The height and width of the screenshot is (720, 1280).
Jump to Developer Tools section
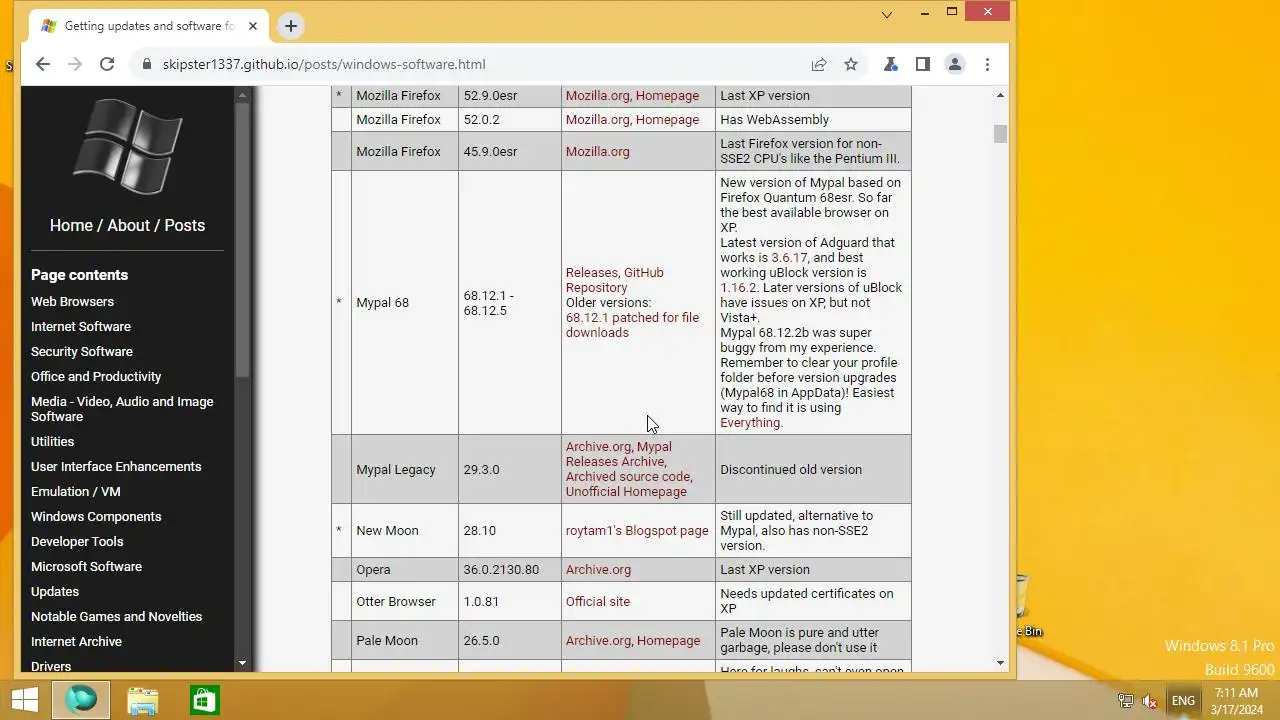click(77, 541)
